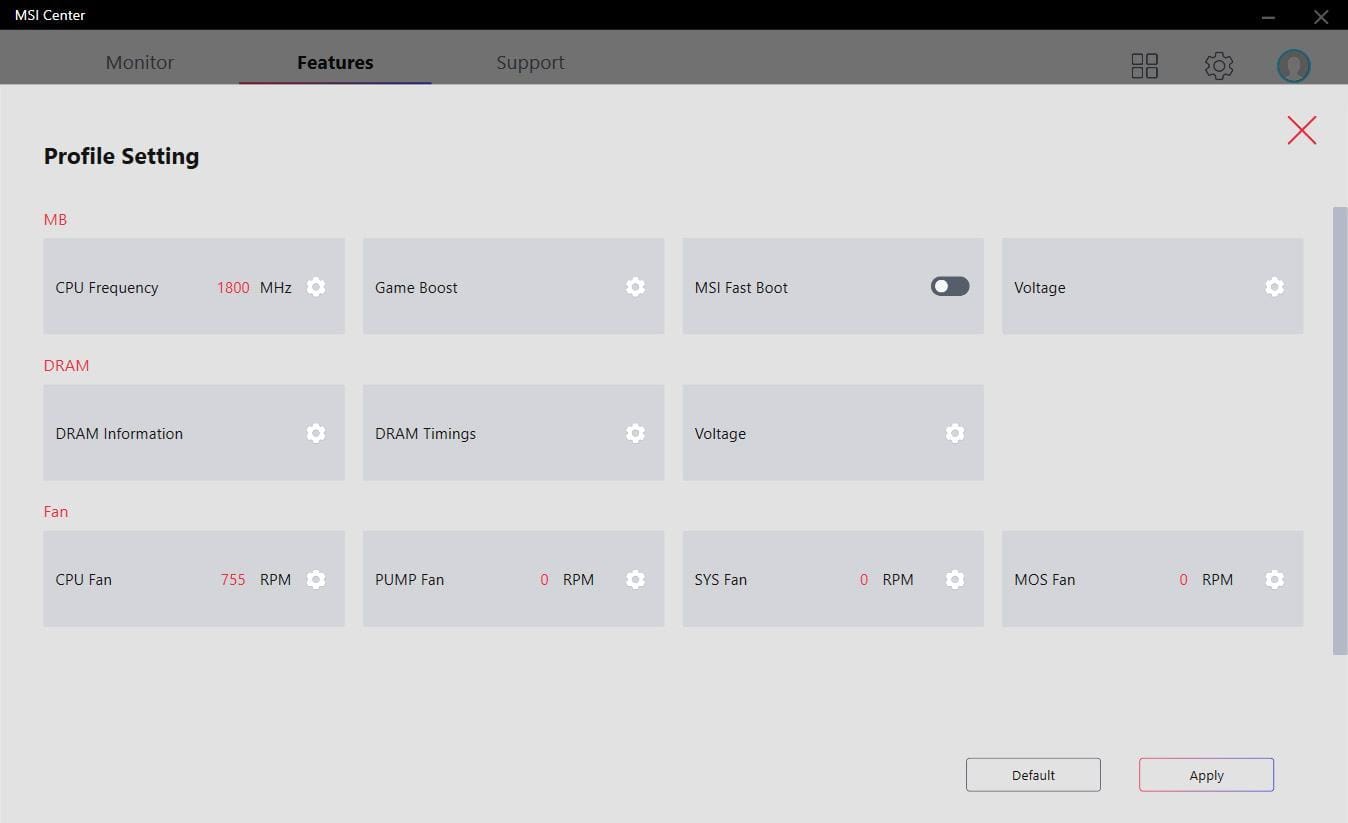1348x823 pixels.
Task: Open MSI Center settings gear
Action: [x=1219, y=65]
